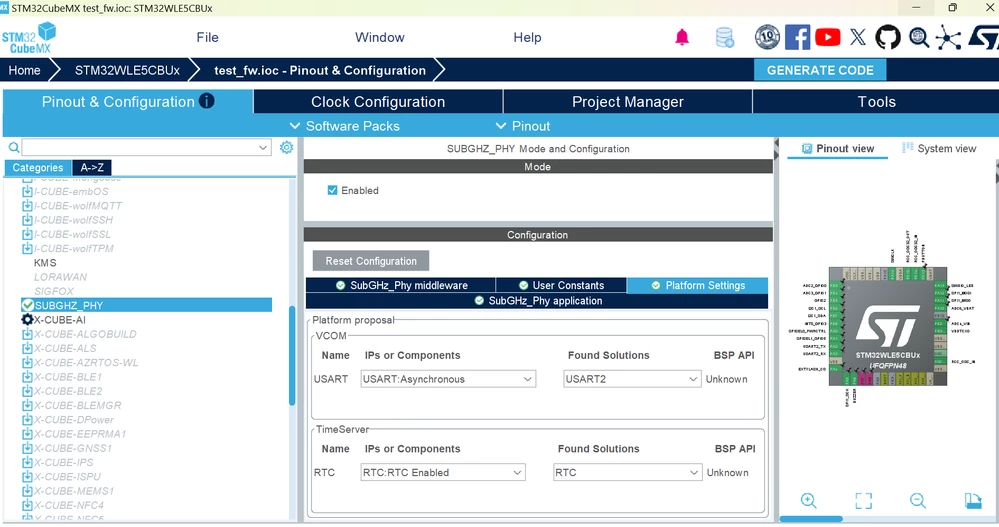Open the notifications bell icon
Image resolution: width=999 pixels, height=527 pixels.
(x=682, y=38)
